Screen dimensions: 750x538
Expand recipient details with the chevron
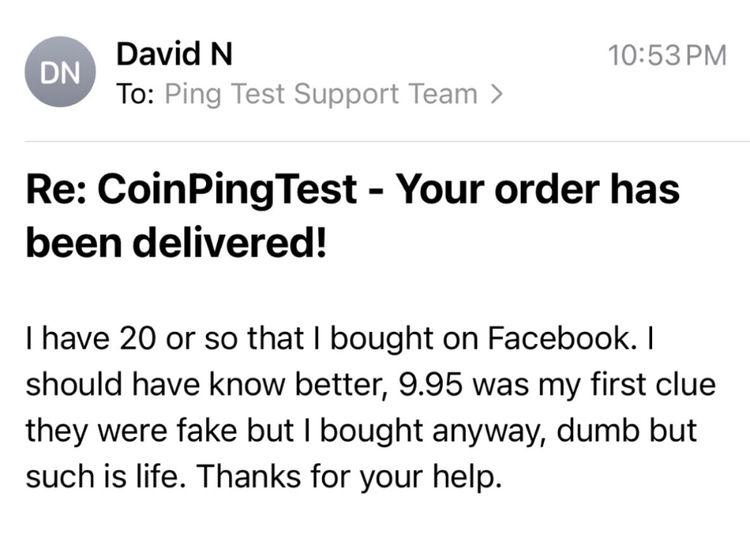click(495, 95)
